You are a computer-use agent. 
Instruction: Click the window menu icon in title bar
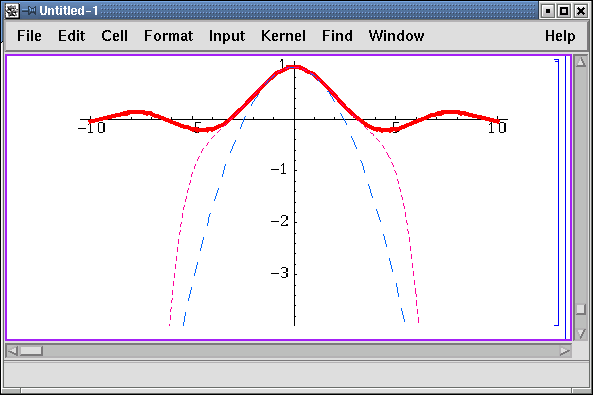coord(12,11)
